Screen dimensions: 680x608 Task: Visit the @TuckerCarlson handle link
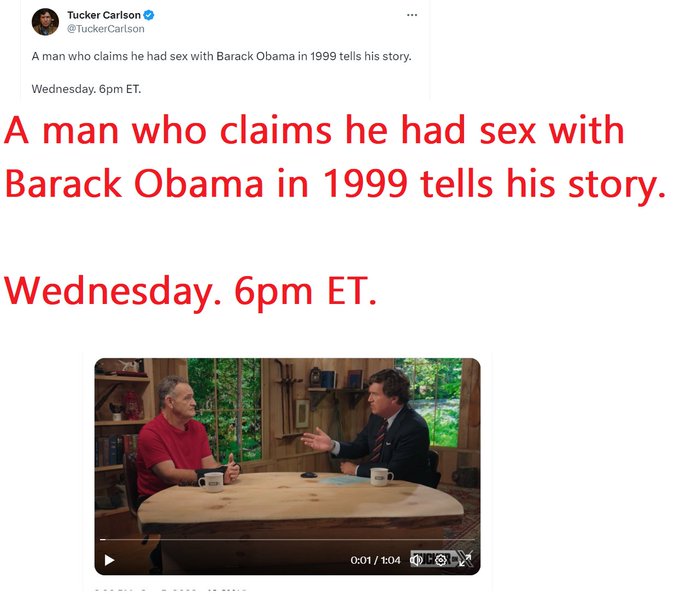click(105, 29)
